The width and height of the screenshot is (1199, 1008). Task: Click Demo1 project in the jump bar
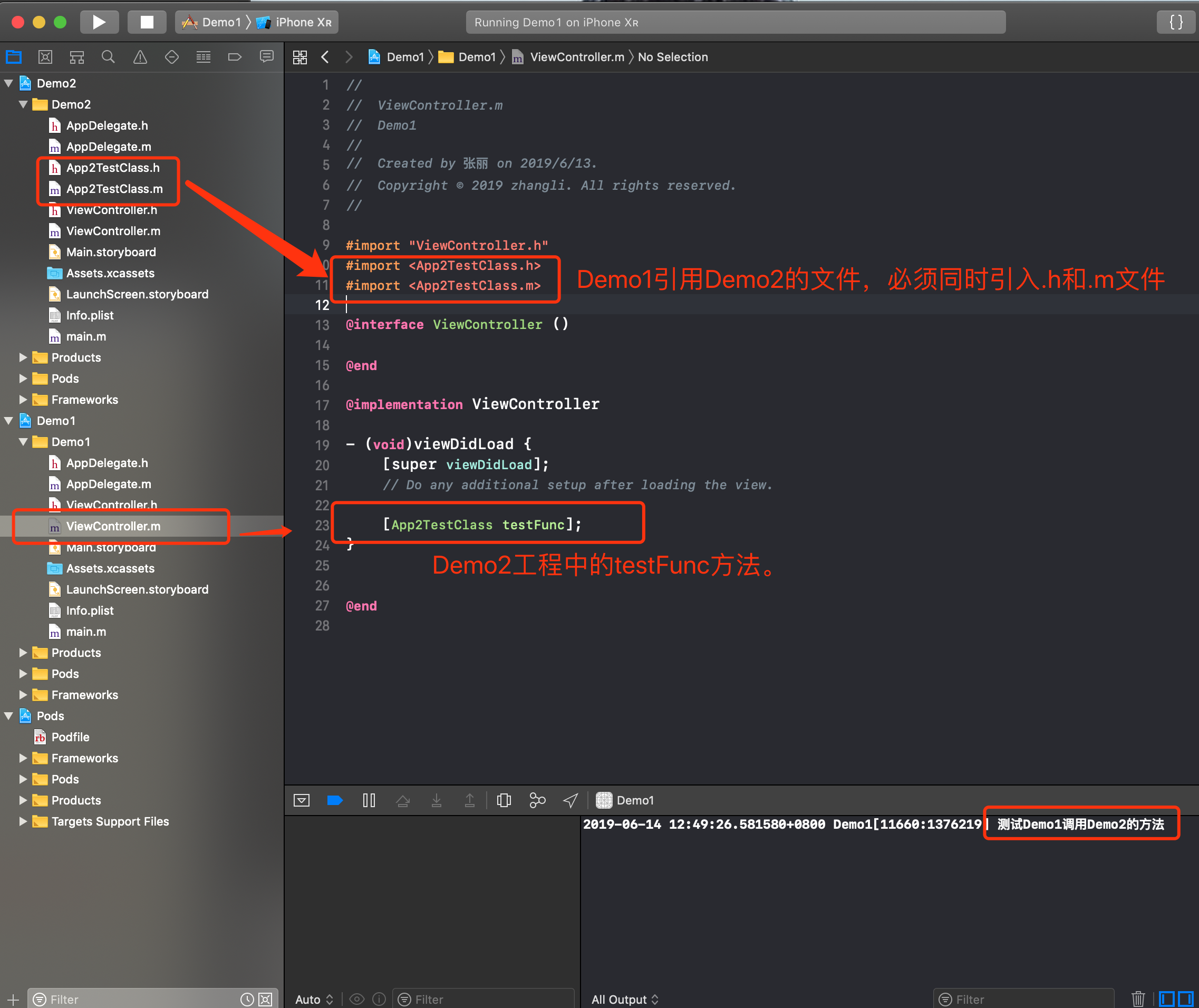tap(396, 57)
